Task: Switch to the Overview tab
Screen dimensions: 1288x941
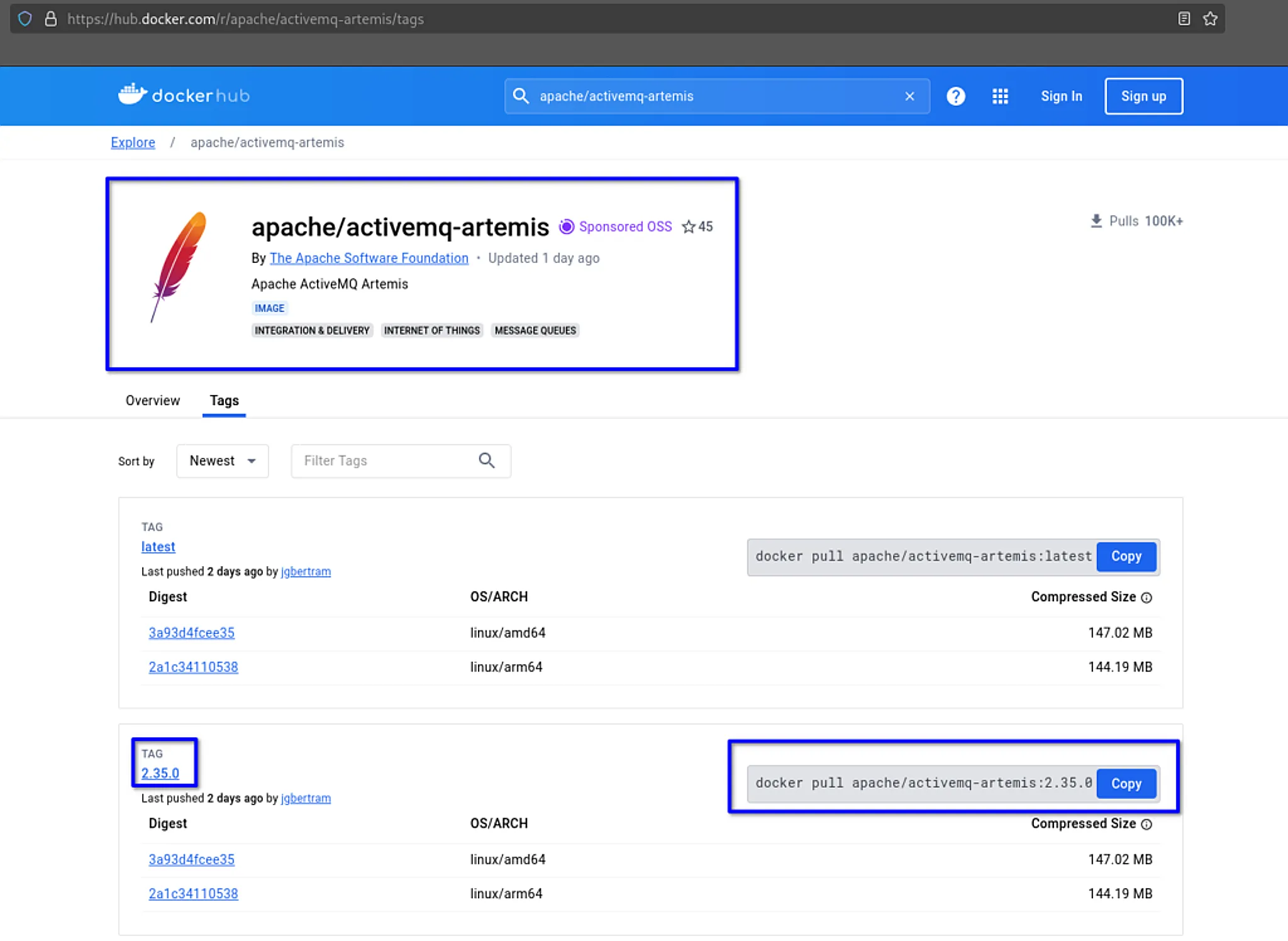Action: [x=153, y=401]
